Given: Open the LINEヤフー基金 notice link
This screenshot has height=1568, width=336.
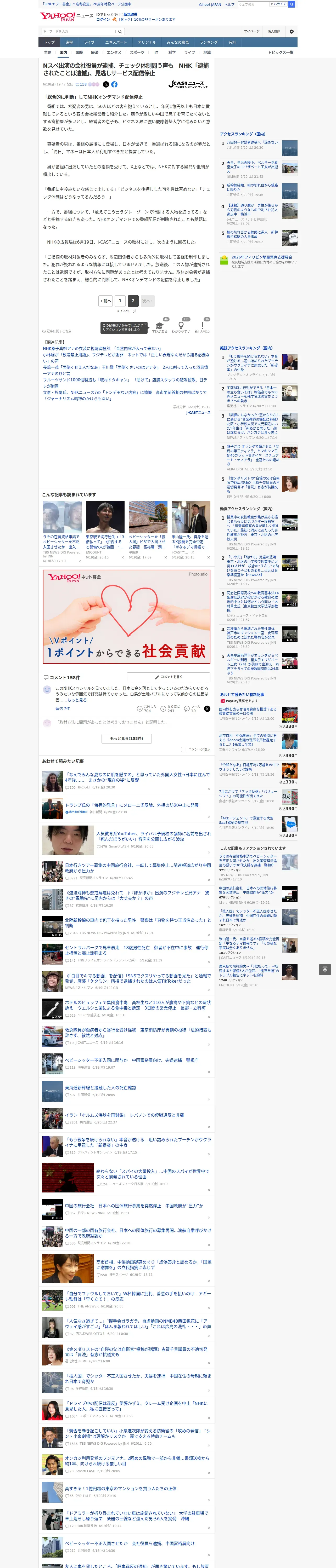Looking at the screenshot, I should click(x=87, y=4).
